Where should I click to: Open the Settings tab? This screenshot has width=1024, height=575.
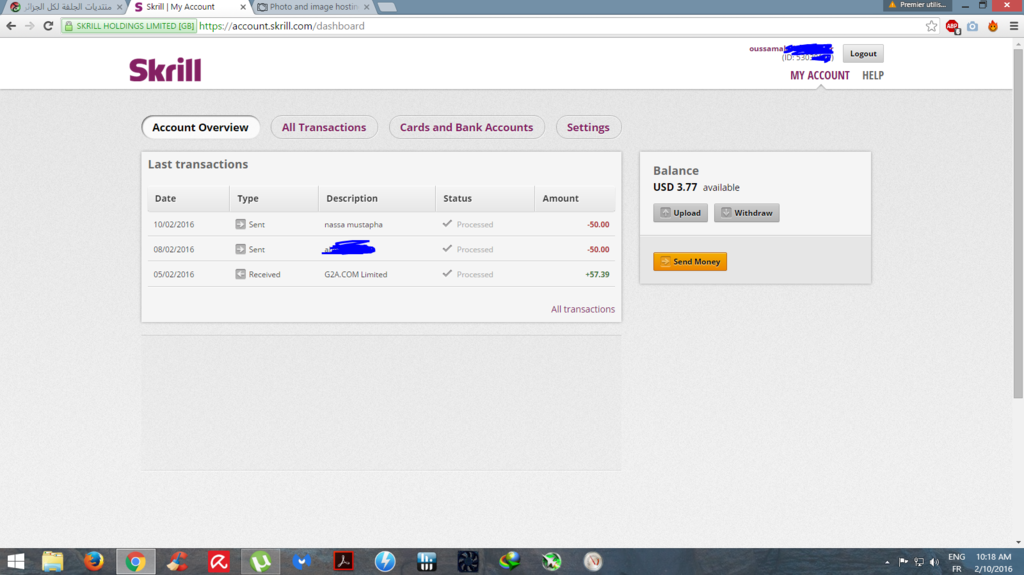588,127
